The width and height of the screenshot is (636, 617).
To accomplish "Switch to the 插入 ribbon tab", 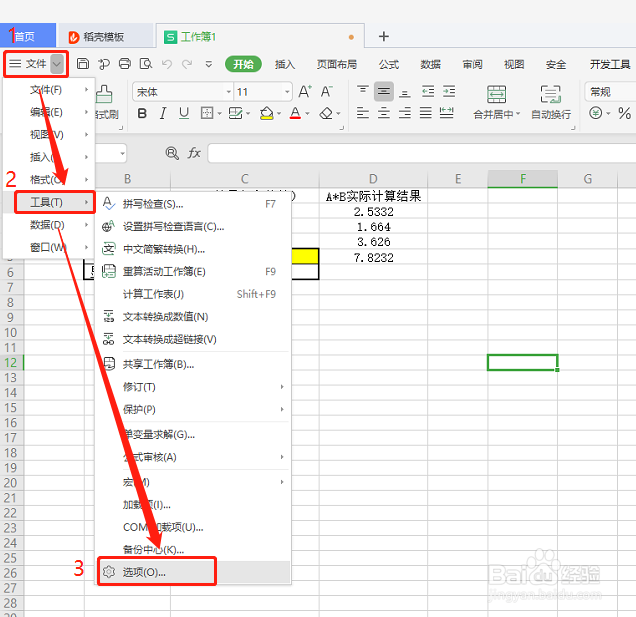I will point(285,64).
